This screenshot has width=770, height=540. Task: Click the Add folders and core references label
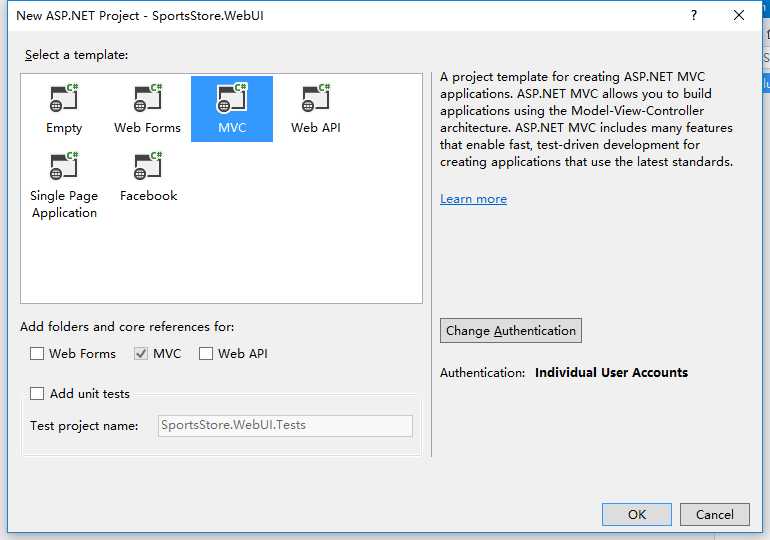(x=127, y=326)
